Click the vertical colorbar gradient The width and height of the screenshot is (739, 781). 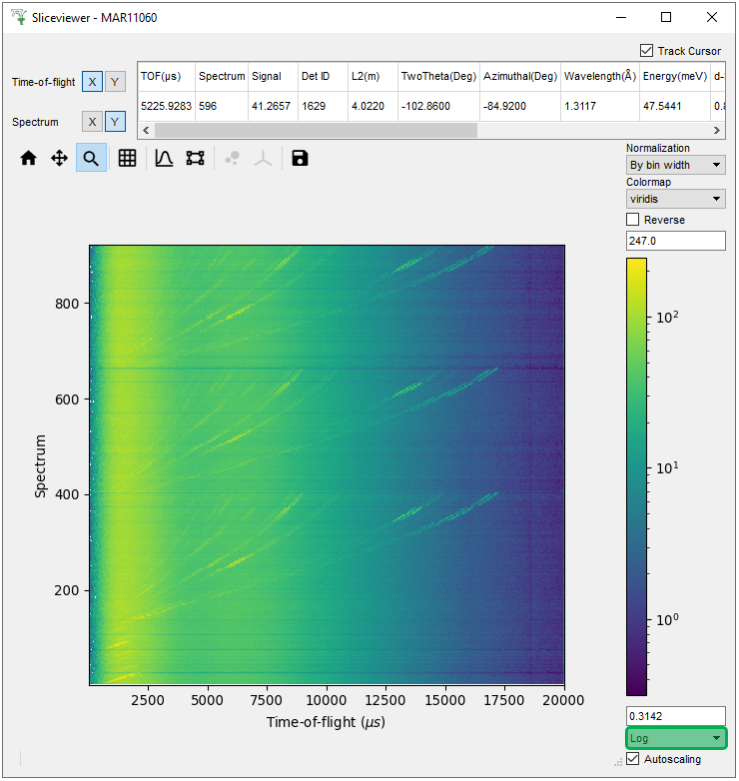(636, 476)
